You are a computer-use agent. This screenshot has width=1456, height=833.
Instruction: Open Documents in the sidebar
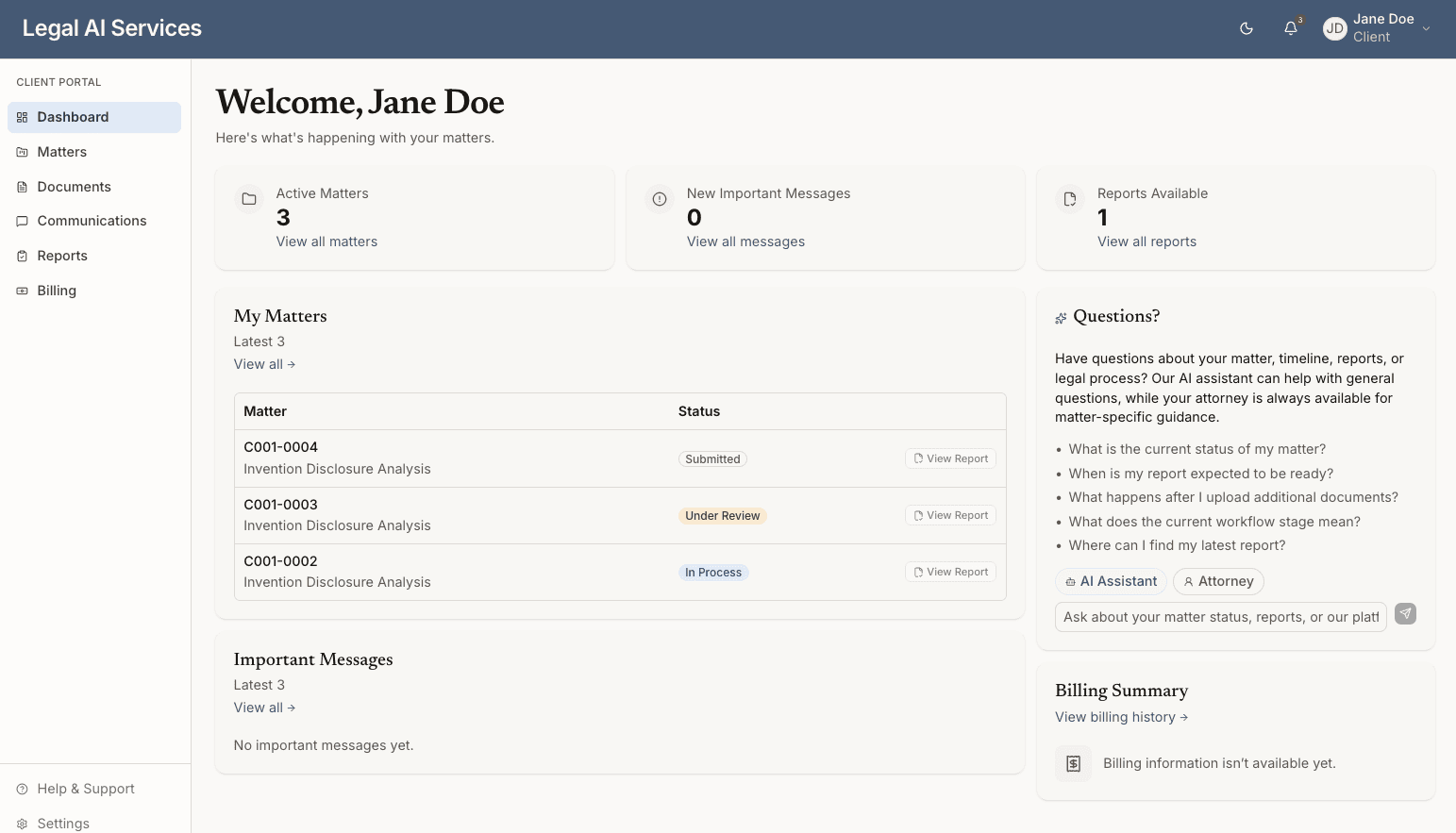(94, 187)
